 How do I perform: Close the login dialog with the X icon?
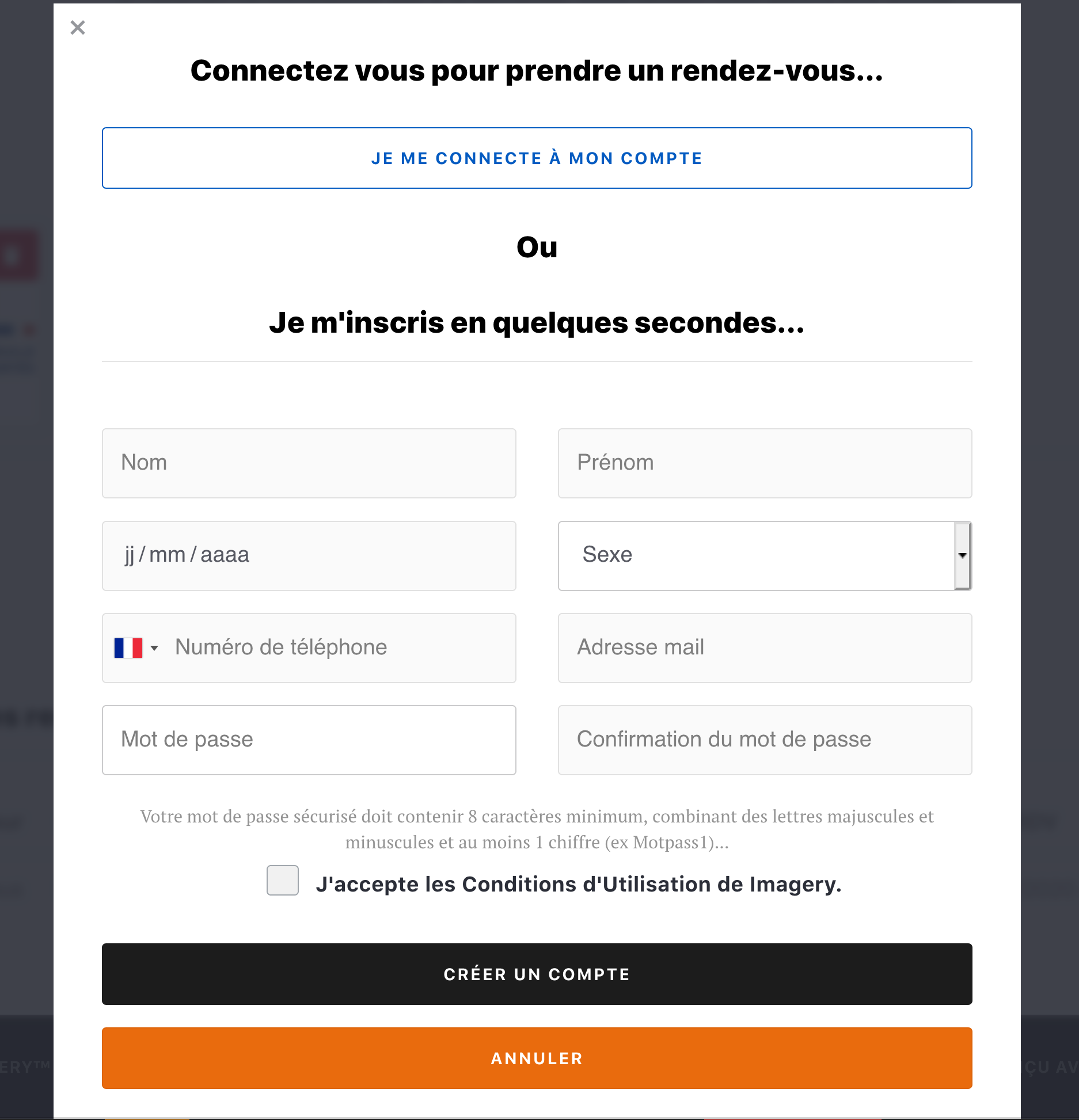click(78, 28)
